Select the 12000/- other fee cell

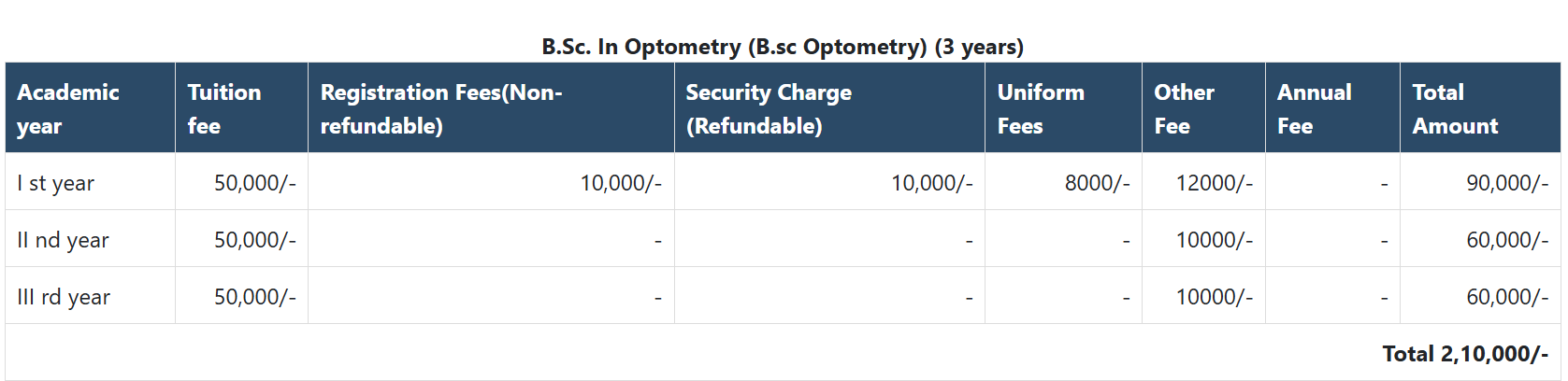click(1214, 183)
